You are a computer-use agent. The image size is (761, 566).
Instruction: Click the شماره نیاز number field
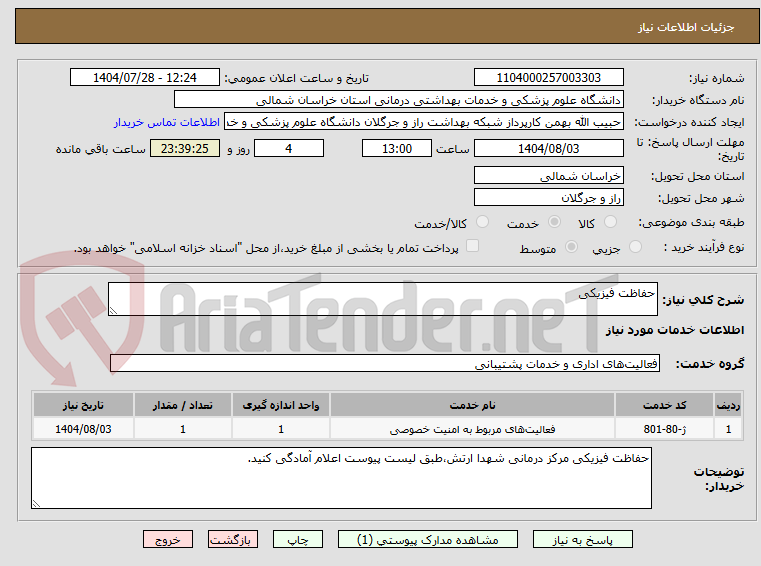[548, 78]
